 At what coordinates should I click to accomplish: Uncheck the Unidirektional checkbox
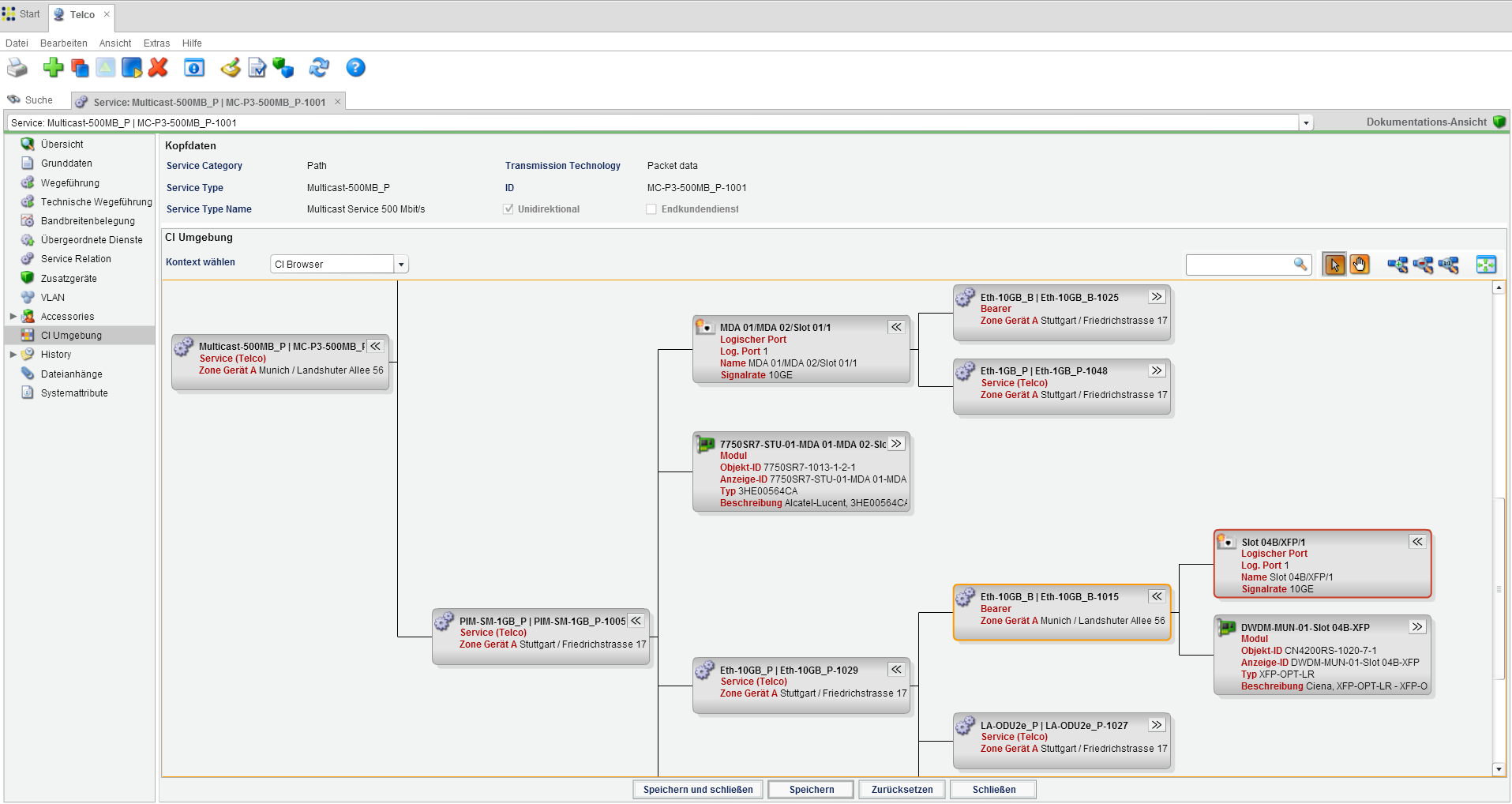pos(508,209)
